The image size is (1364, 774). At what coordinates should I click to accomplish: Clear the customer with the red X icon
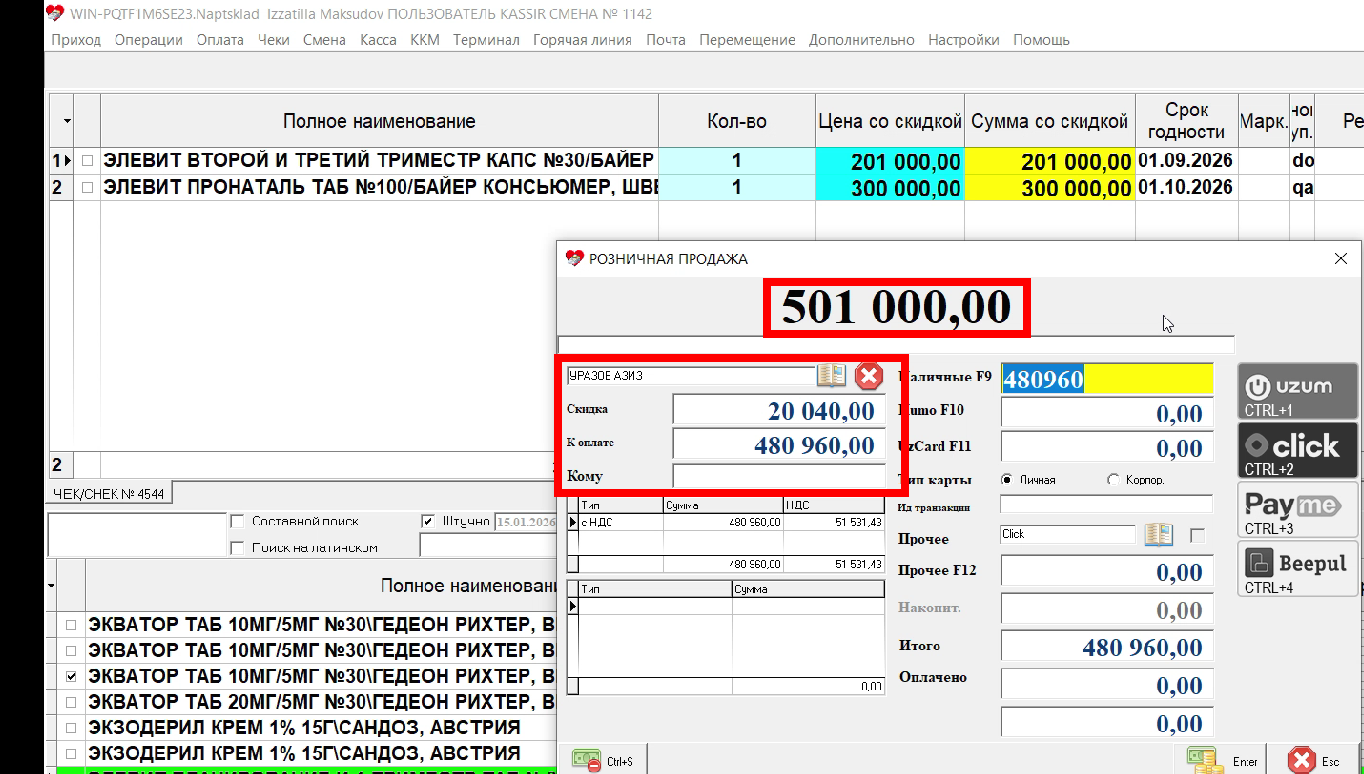[x=869, y=376]
